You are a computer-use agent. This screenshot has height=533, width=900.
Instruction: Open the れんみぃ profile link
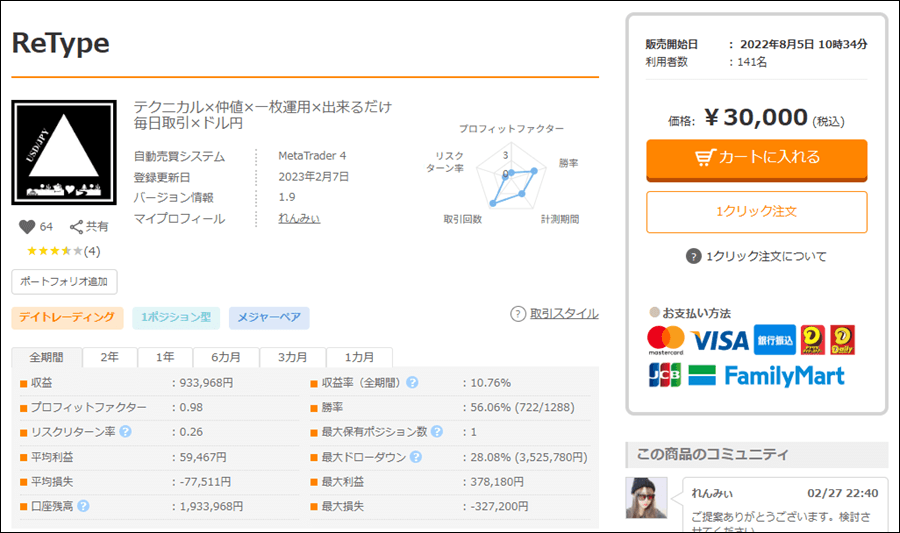click(x=299, y=219)
